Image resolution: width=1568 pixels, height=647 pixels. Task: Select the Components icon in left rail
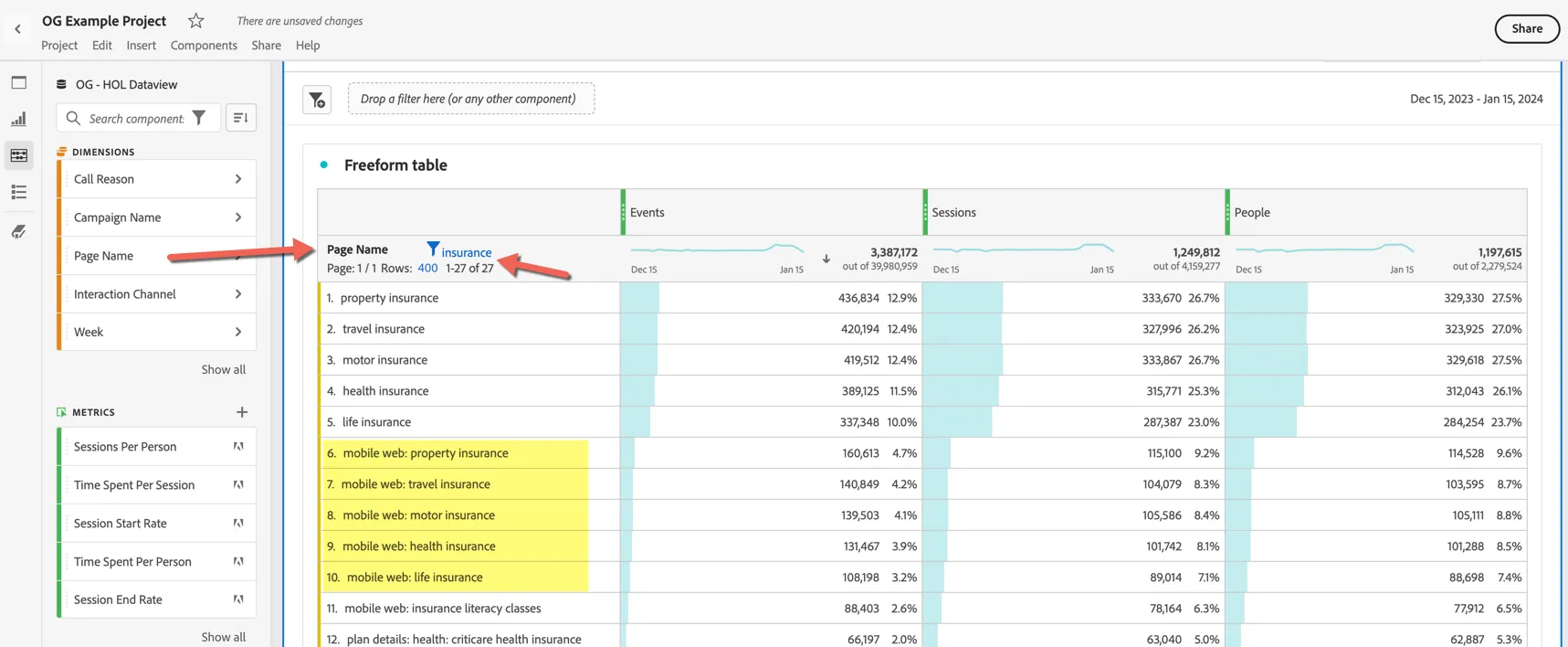coord(18,155)
